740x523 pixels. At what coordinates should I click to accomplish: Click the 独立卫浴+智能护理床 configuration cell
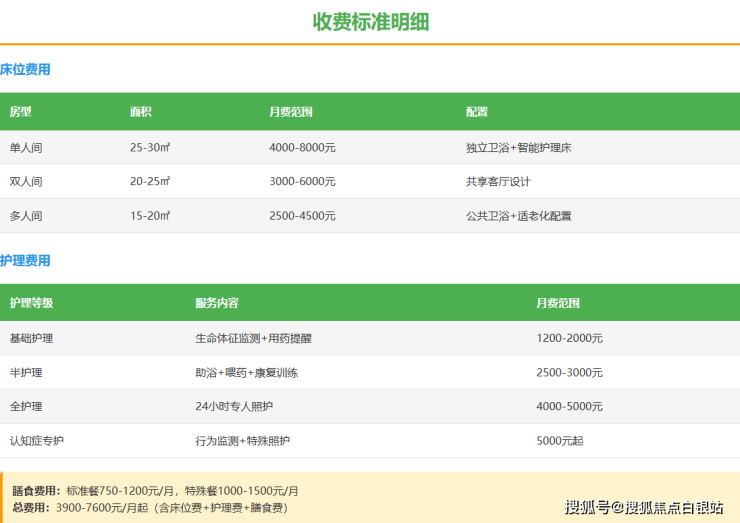point(518,148)
